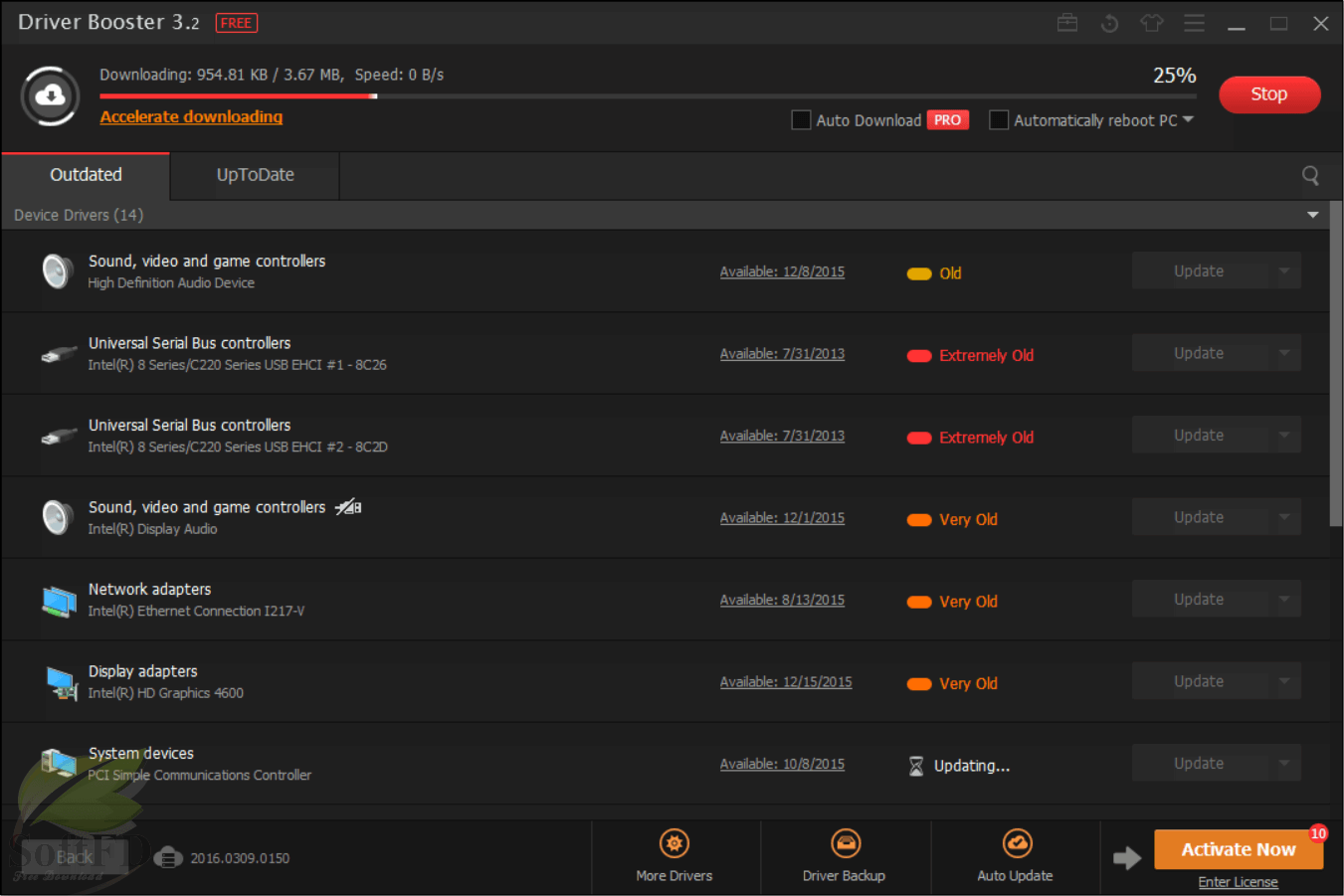Enable Automatically reboot PC checkbox

(x=999, y=120)
